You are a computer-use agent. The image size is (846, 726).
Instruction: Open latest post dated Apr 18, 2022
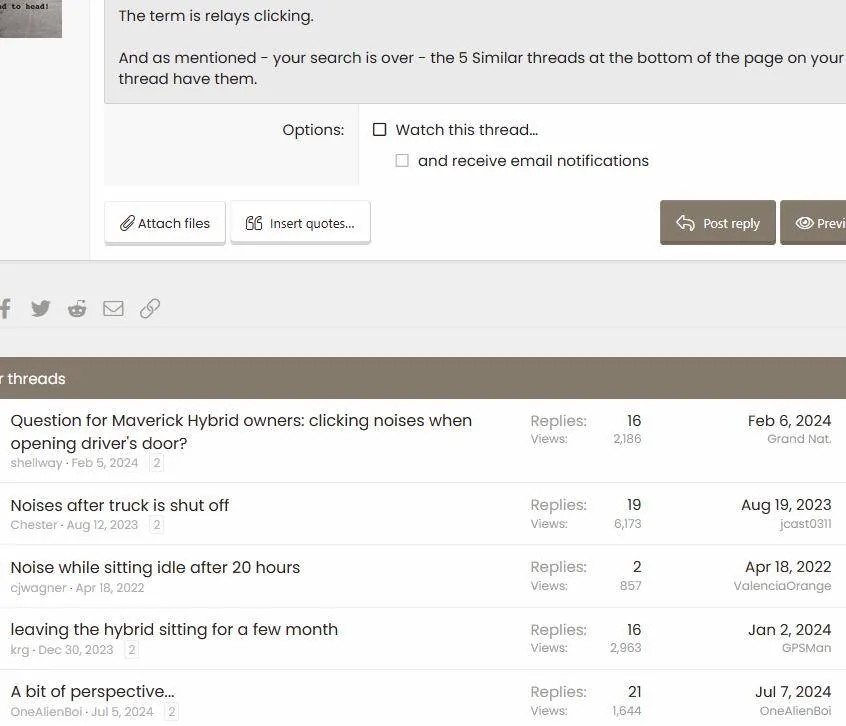pos(788,567)
